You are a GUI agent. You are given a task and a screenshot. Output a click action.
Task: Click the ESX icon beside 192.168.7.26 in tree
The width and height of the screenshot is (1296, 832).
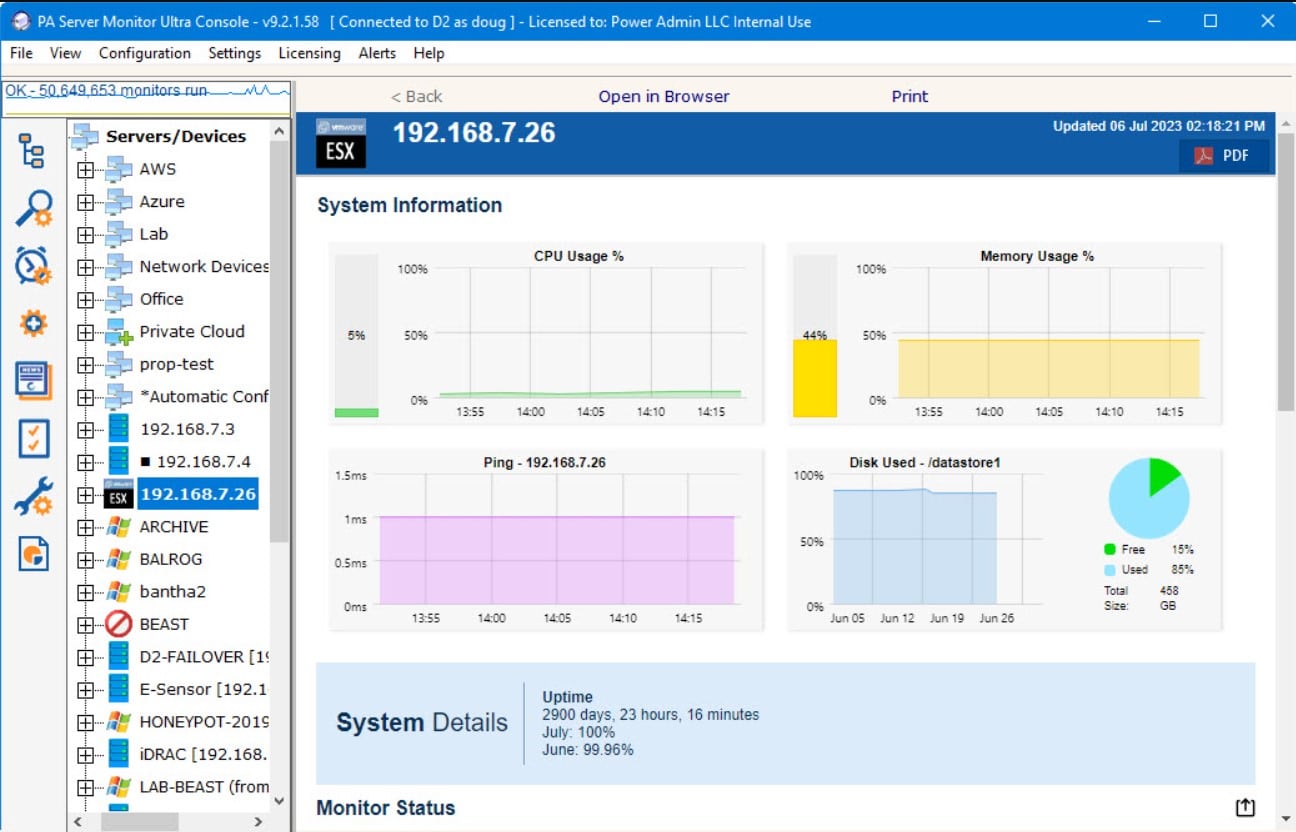coord(119,494)
